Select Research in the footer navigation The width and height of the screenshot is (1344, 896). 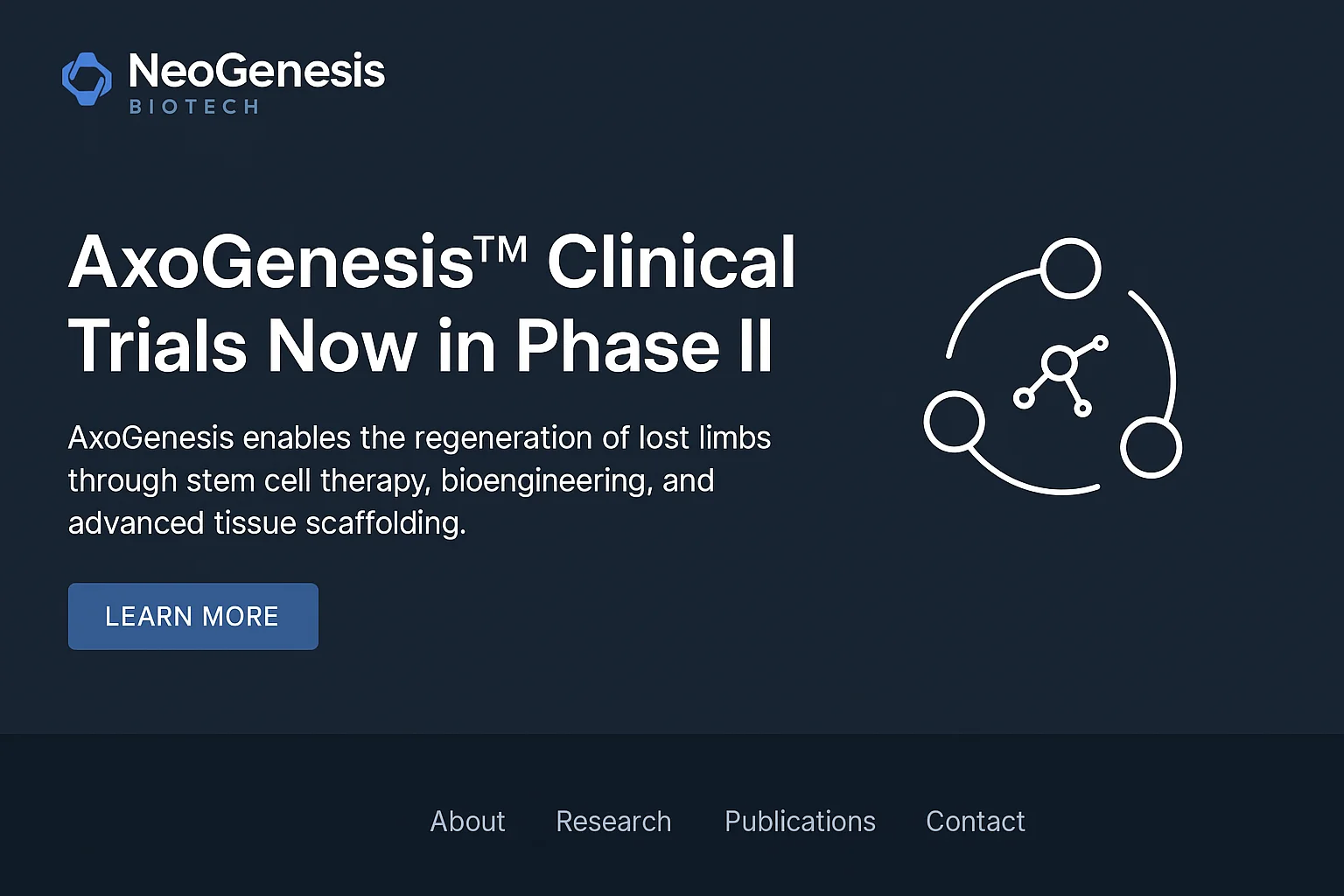pyautogui.click(x=613, y=822)
